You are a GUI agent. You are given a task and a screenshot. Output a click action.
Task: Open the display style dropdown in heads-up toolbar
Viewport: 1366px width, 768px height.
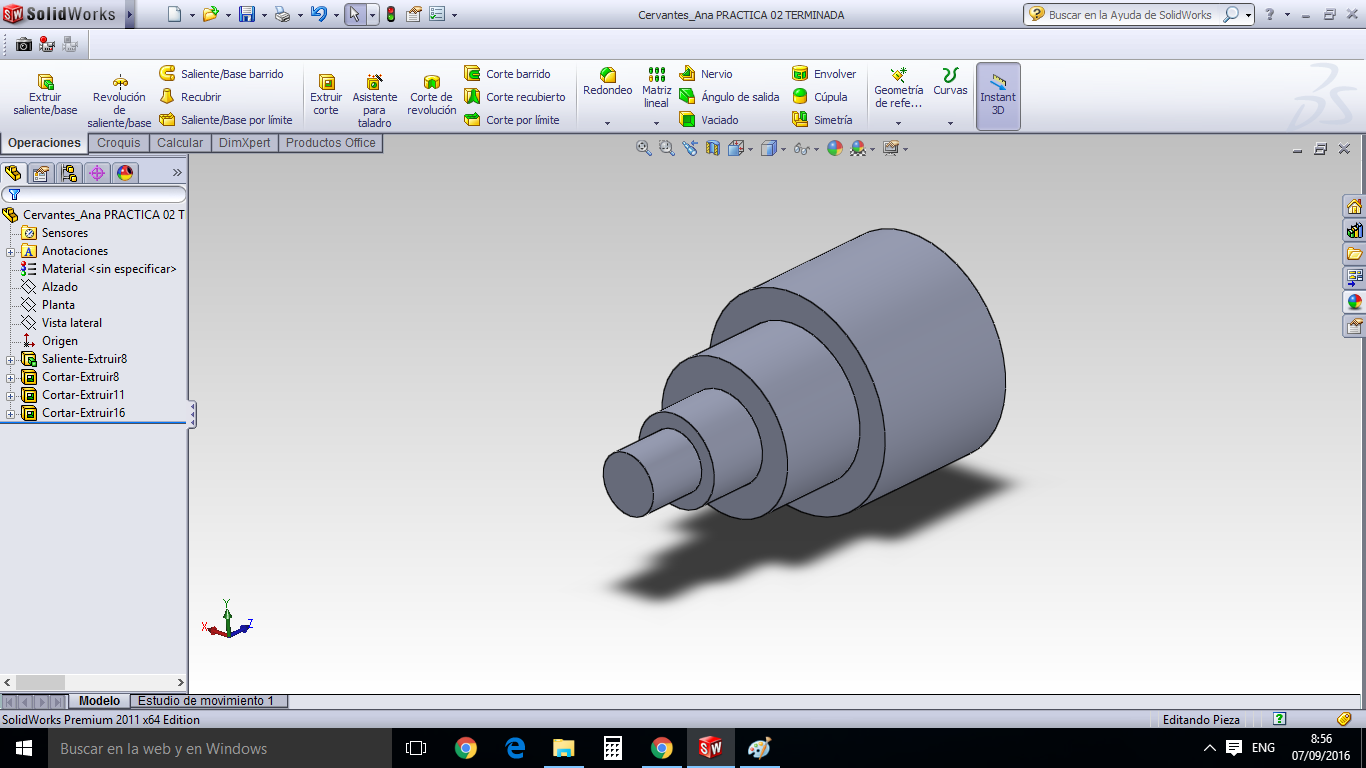(x=781, y=147)
